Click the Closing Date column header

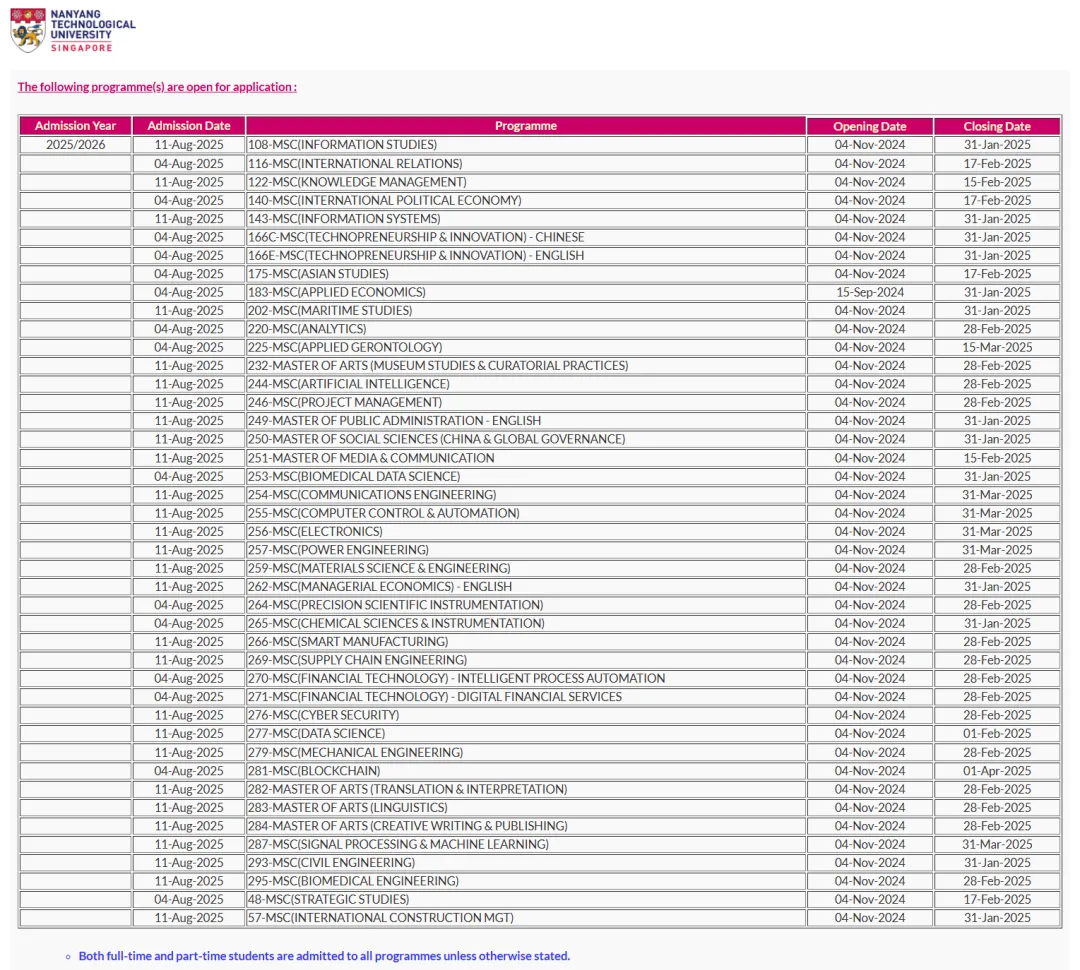click(x=996, y=127)
